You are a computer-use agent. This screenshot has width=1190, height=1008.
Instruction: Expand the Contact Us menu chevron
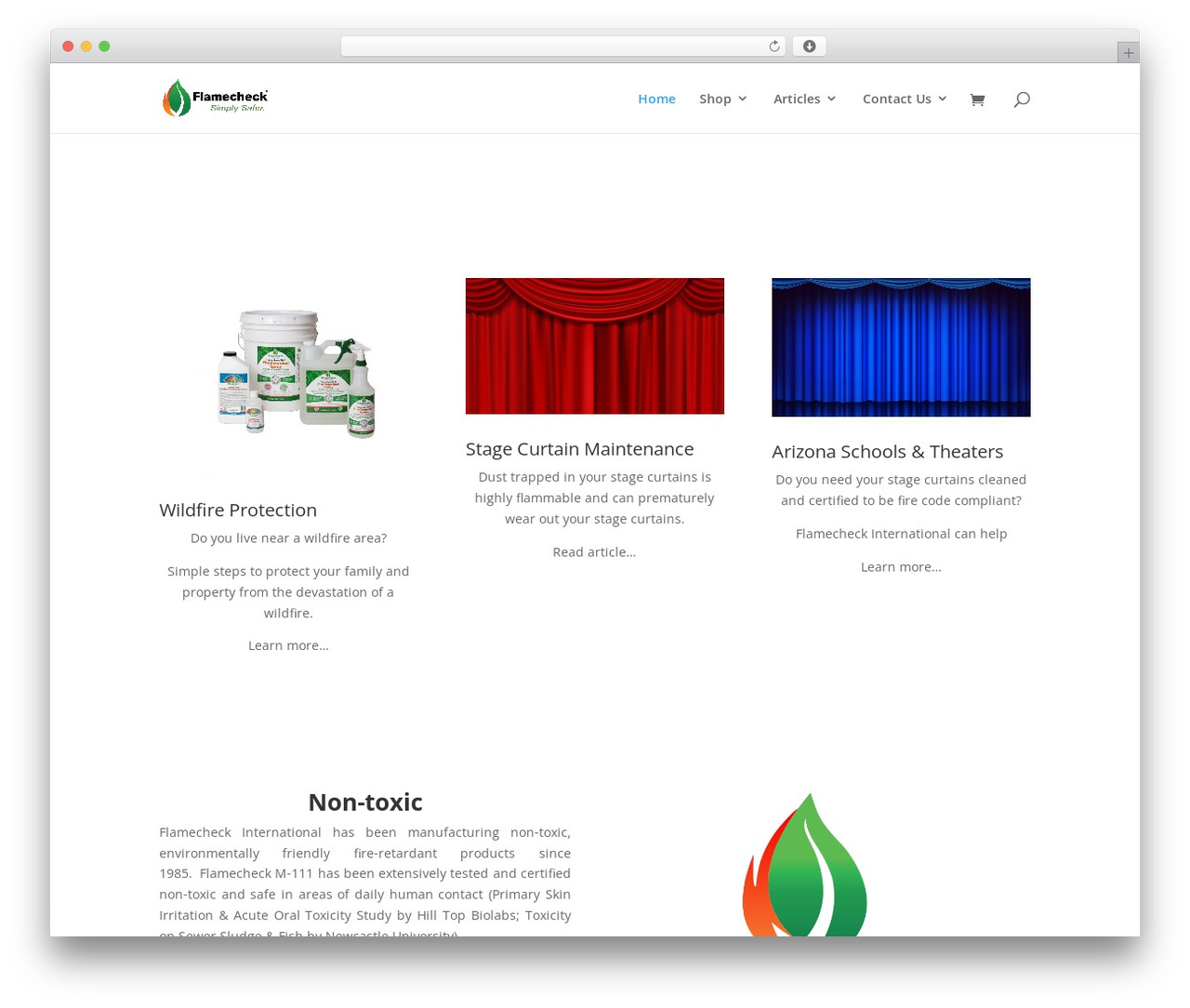pos(943,99)
